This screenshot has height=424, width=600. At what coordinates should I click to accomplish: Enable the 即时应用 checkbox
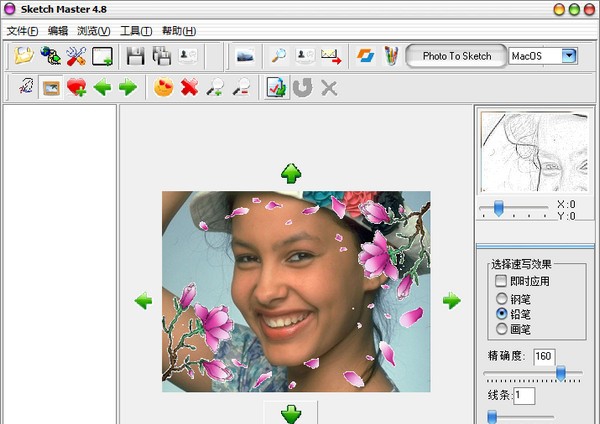click(501, 281)
